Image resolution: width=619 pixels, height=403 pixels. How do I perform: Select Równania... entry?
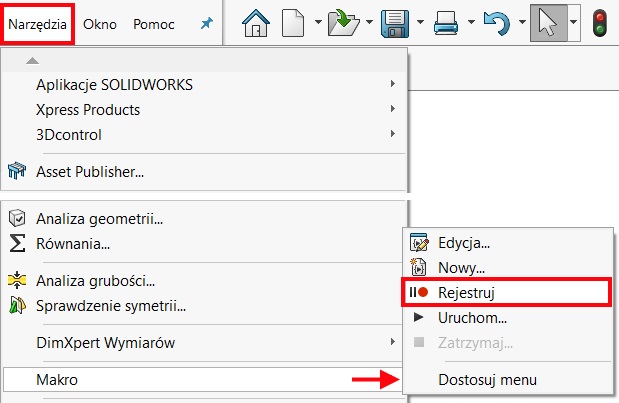(x=204, y=244)
